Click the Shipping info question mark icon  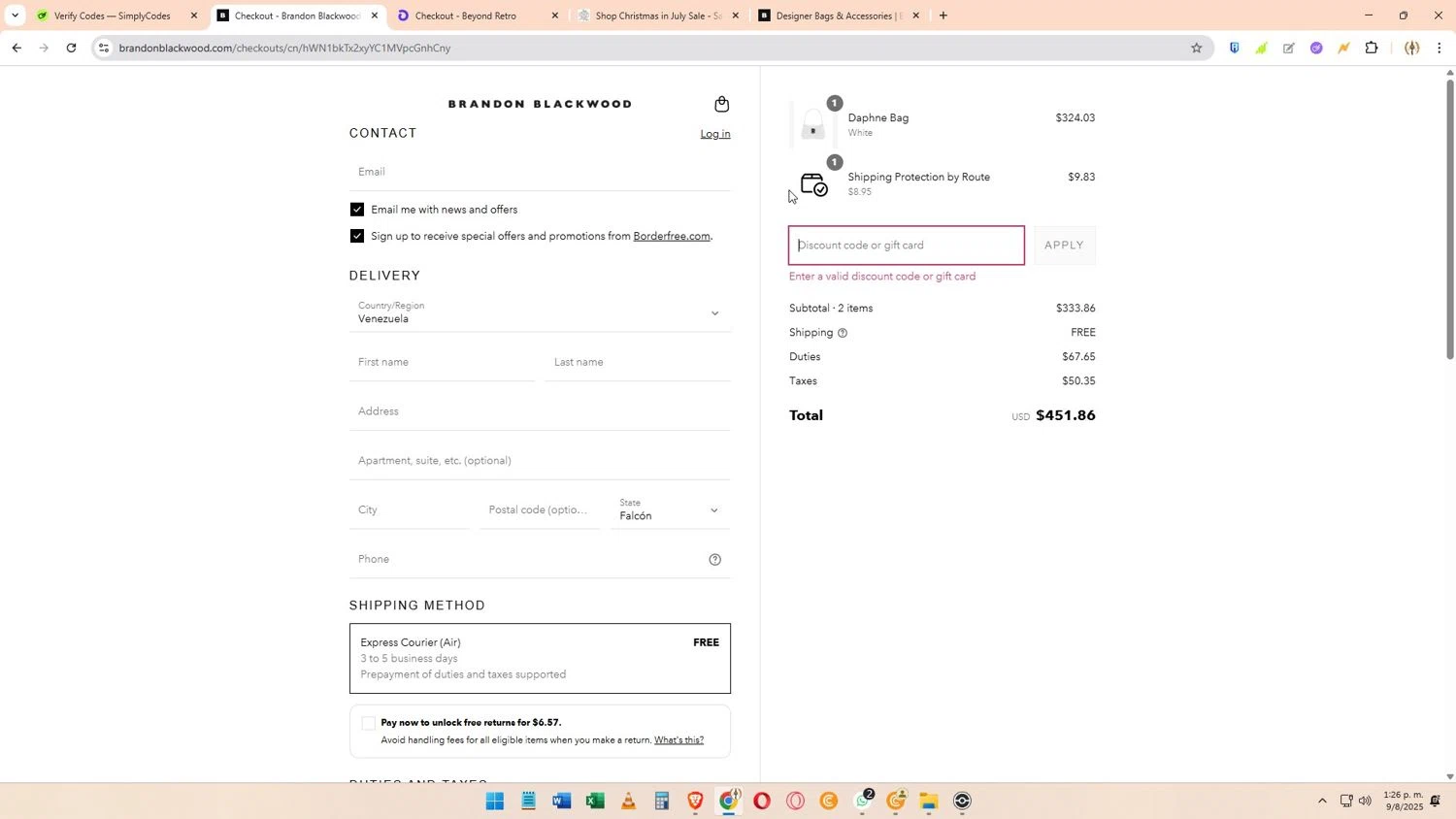(x=843, y=333)
